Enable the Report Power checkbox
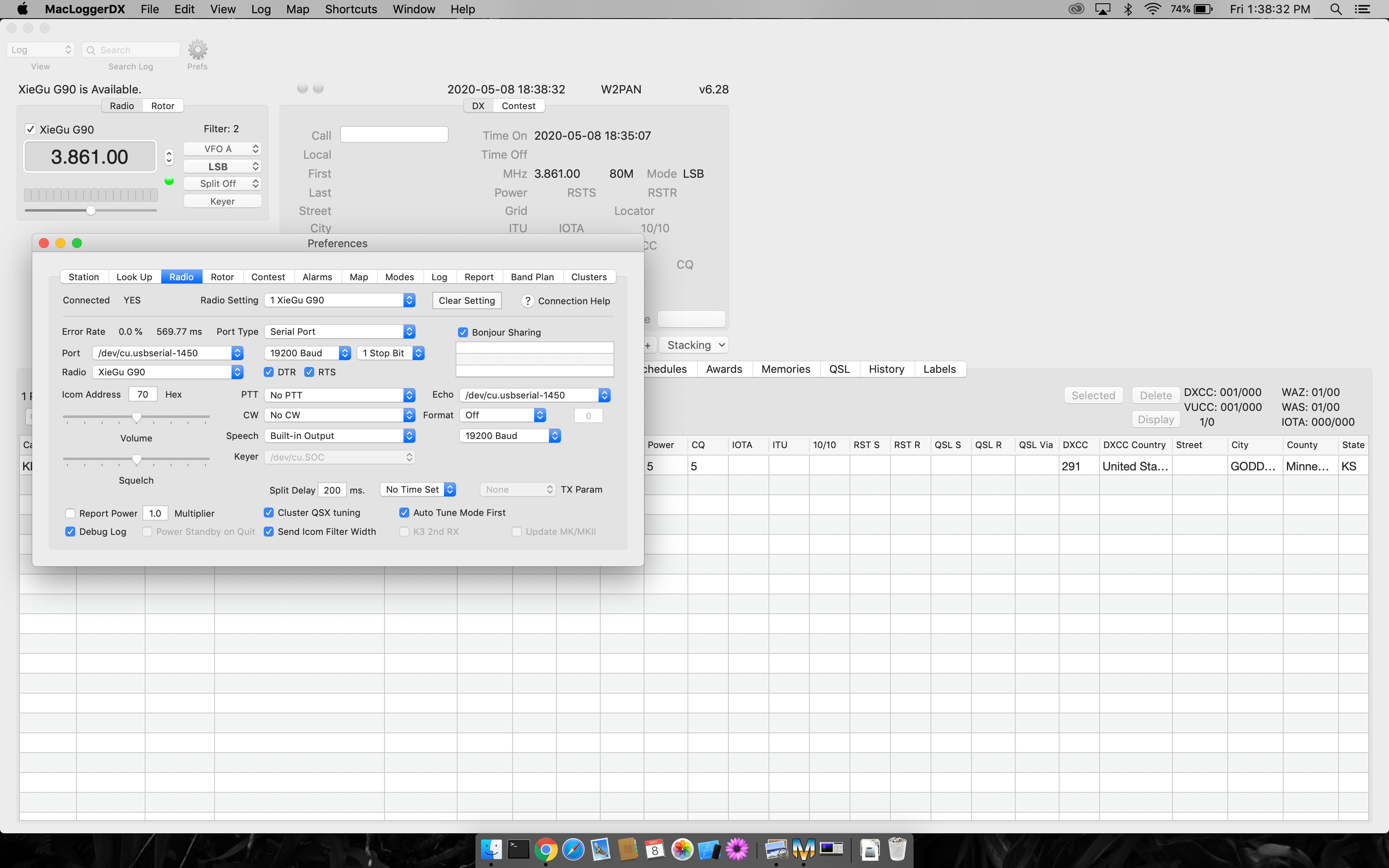 click(70, 513)
